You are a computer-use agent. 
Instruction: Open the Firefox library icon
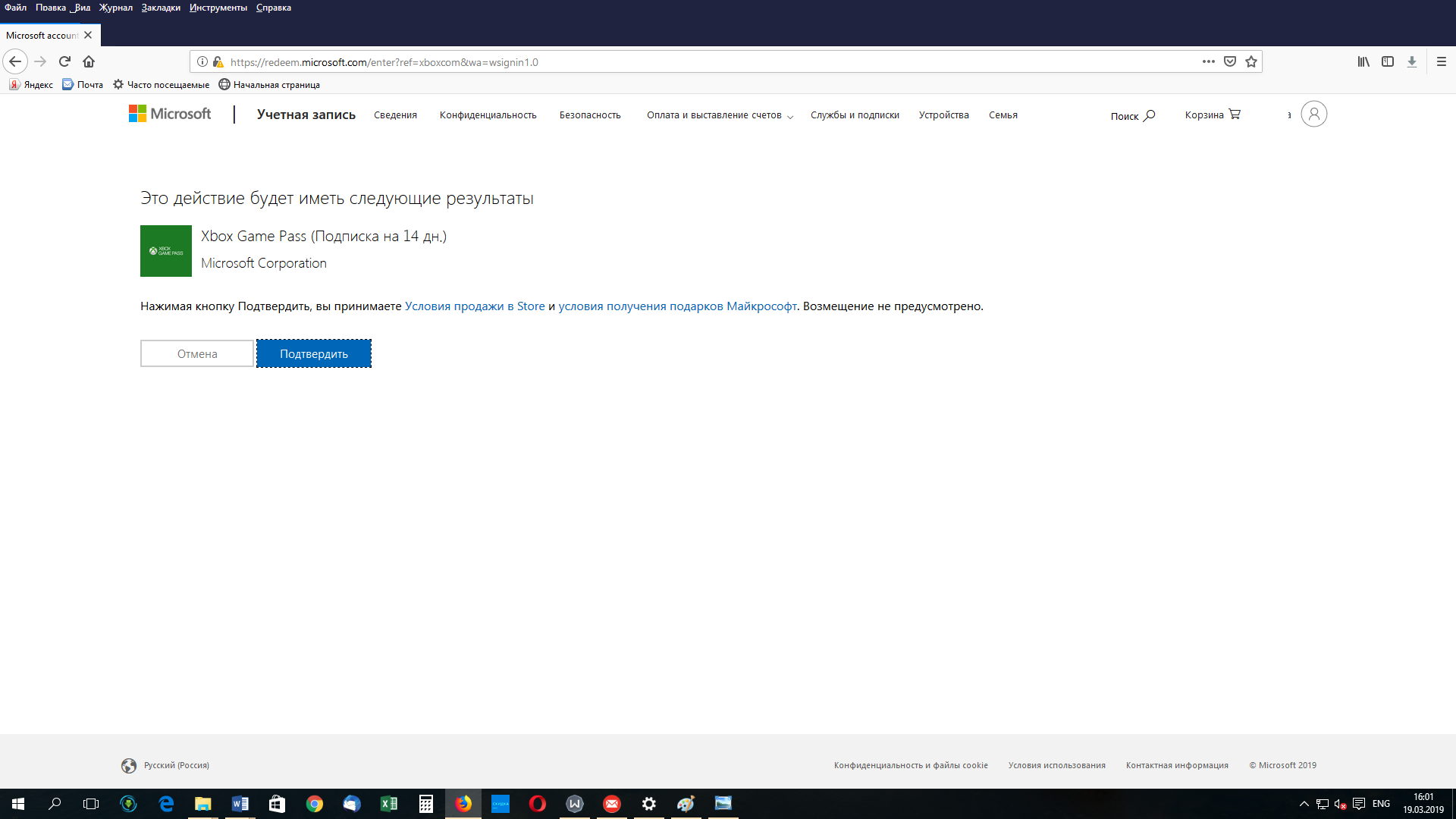click(1363, 61)
